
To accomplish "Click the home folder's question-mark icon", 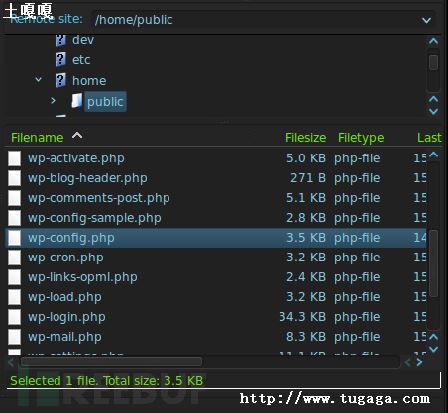I will [60, 80].
